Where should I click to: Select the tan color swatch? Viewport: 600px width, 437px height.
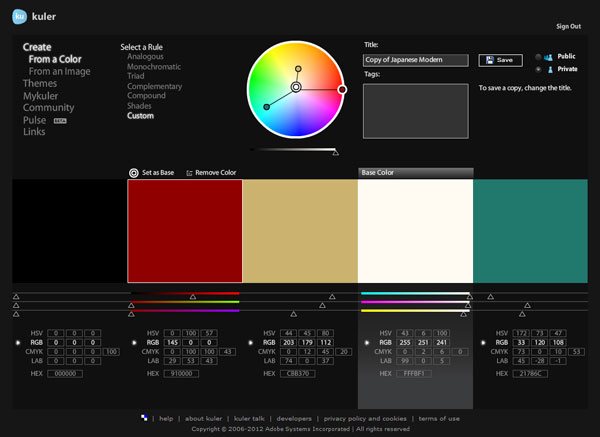click(300, 231)
